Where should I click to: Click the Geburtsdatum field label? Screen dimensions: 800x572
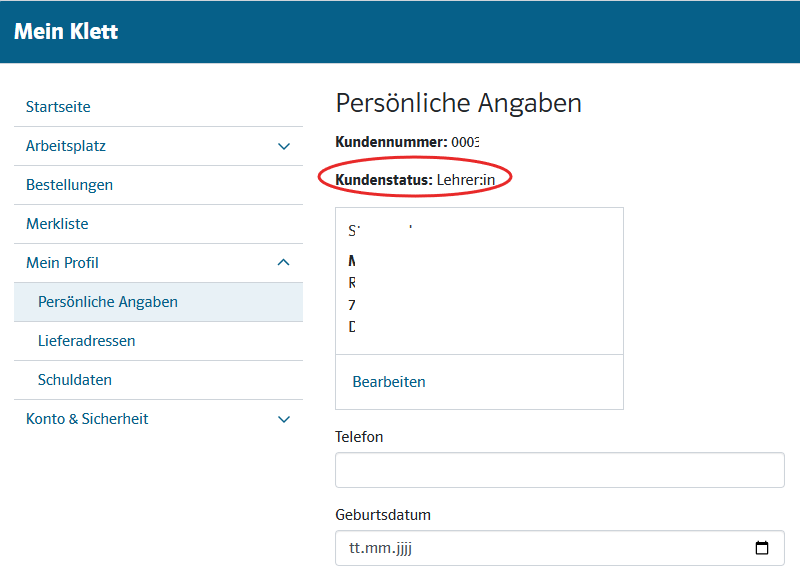click(x=383, y=515)
